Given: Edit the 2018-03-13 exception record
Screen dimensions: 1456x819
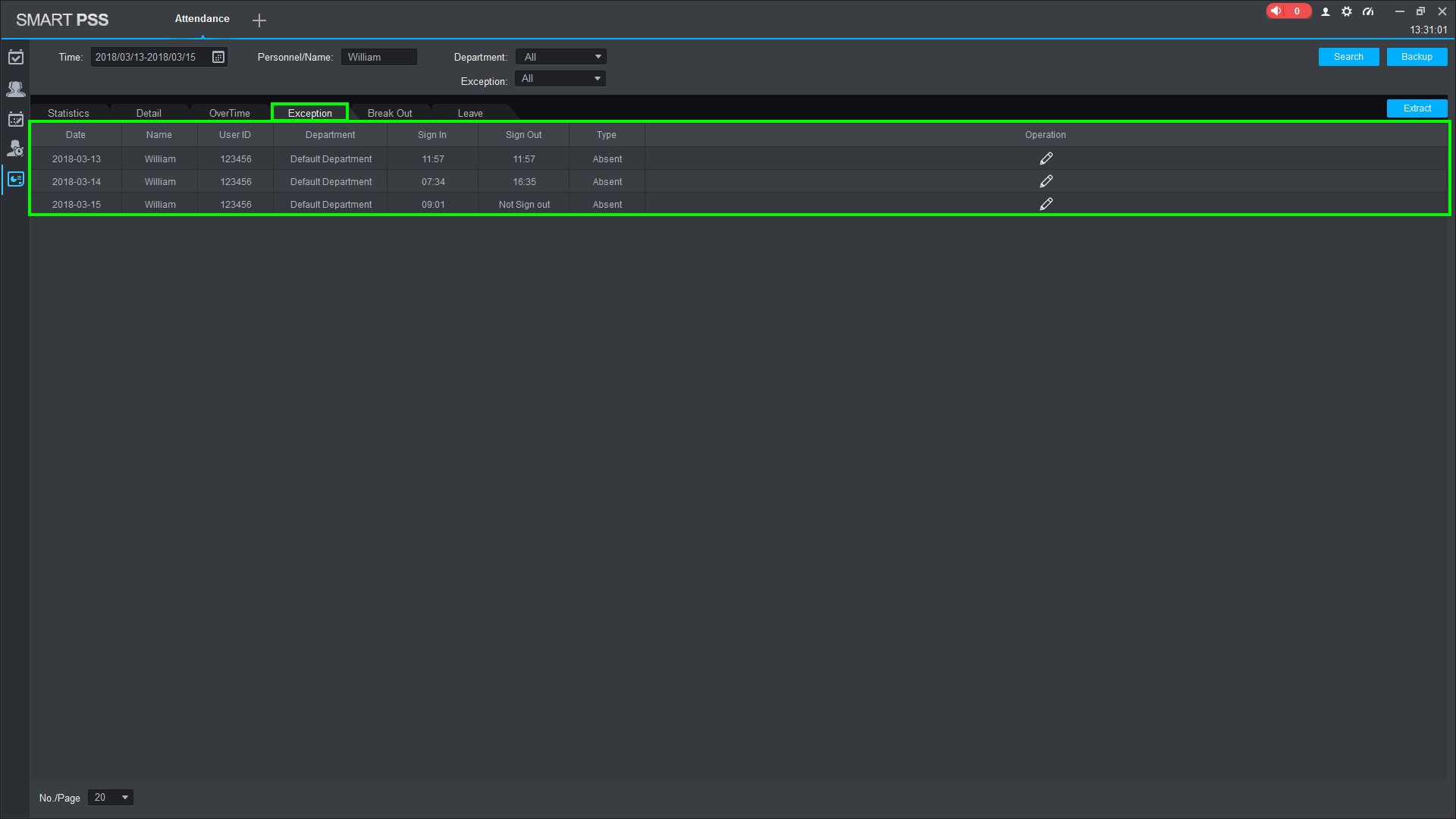Looking at the screenshot, I should [1046, 158].
